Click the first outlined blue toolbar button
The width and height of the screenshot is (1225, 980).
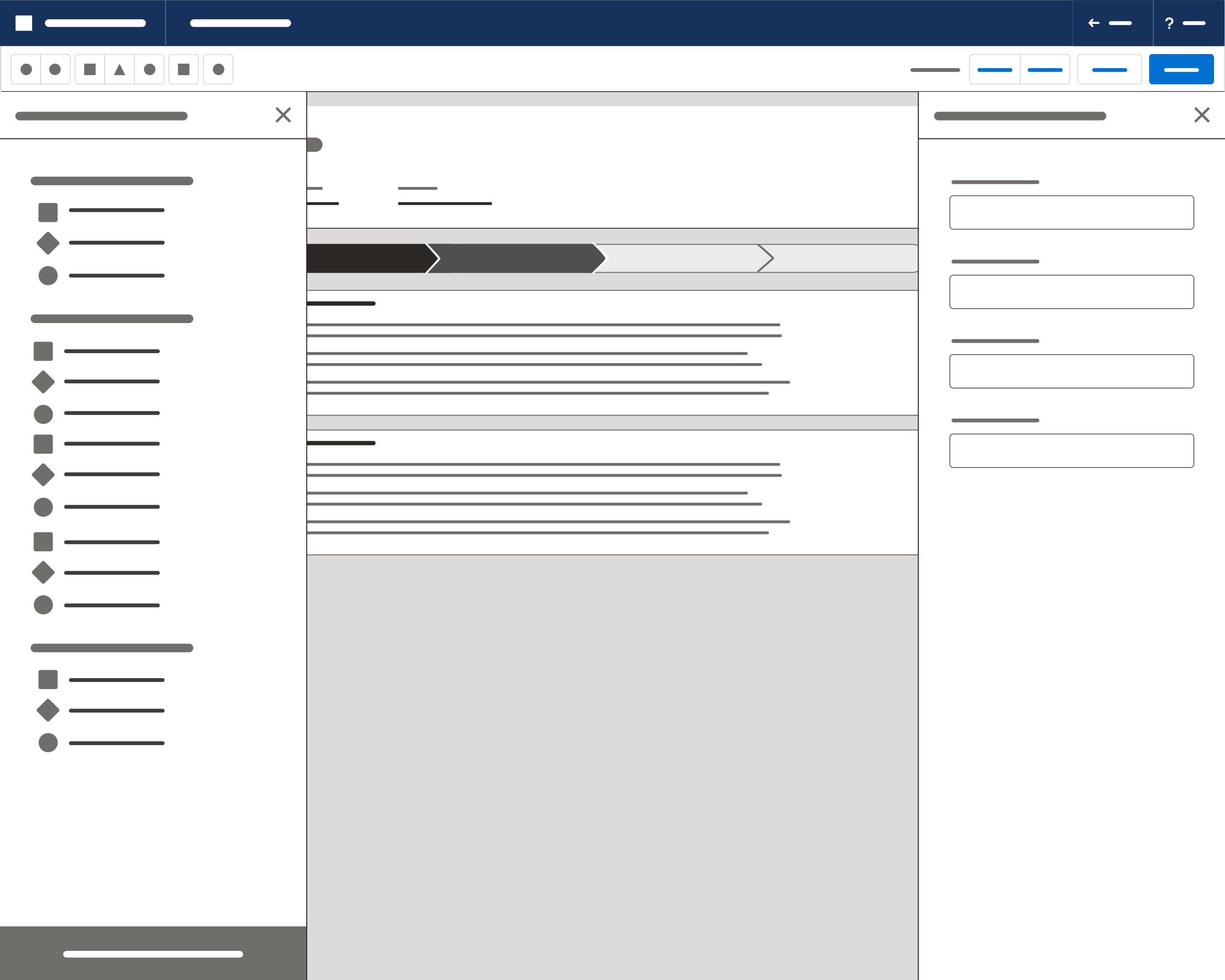click(x=994, y=69)
